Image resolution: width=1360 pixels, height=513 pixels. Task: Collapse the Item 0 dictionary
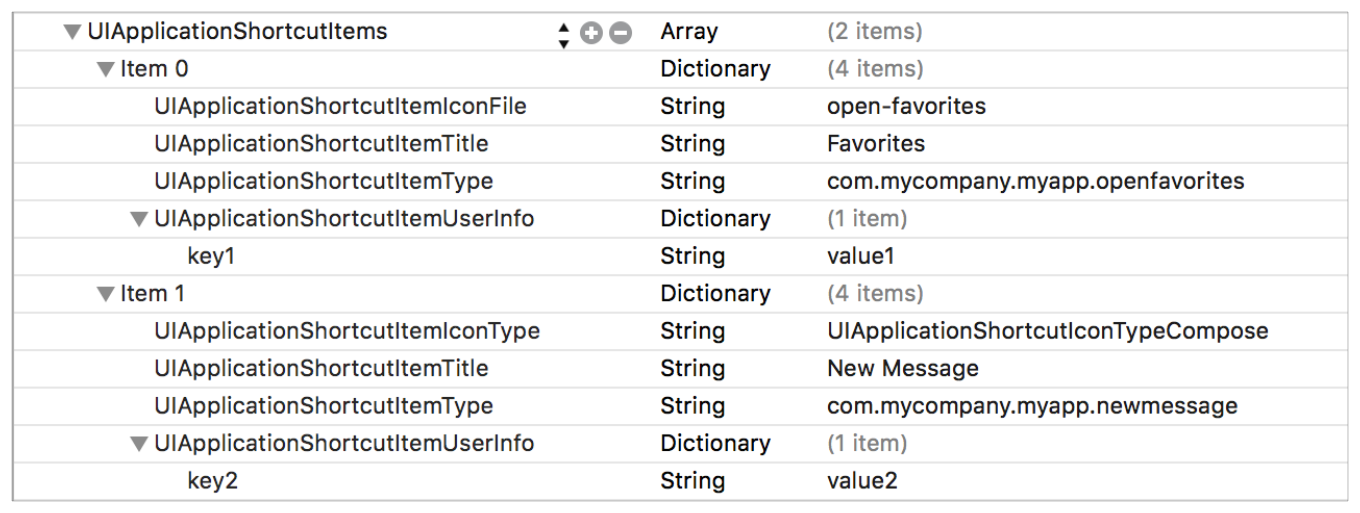point(105,70)
